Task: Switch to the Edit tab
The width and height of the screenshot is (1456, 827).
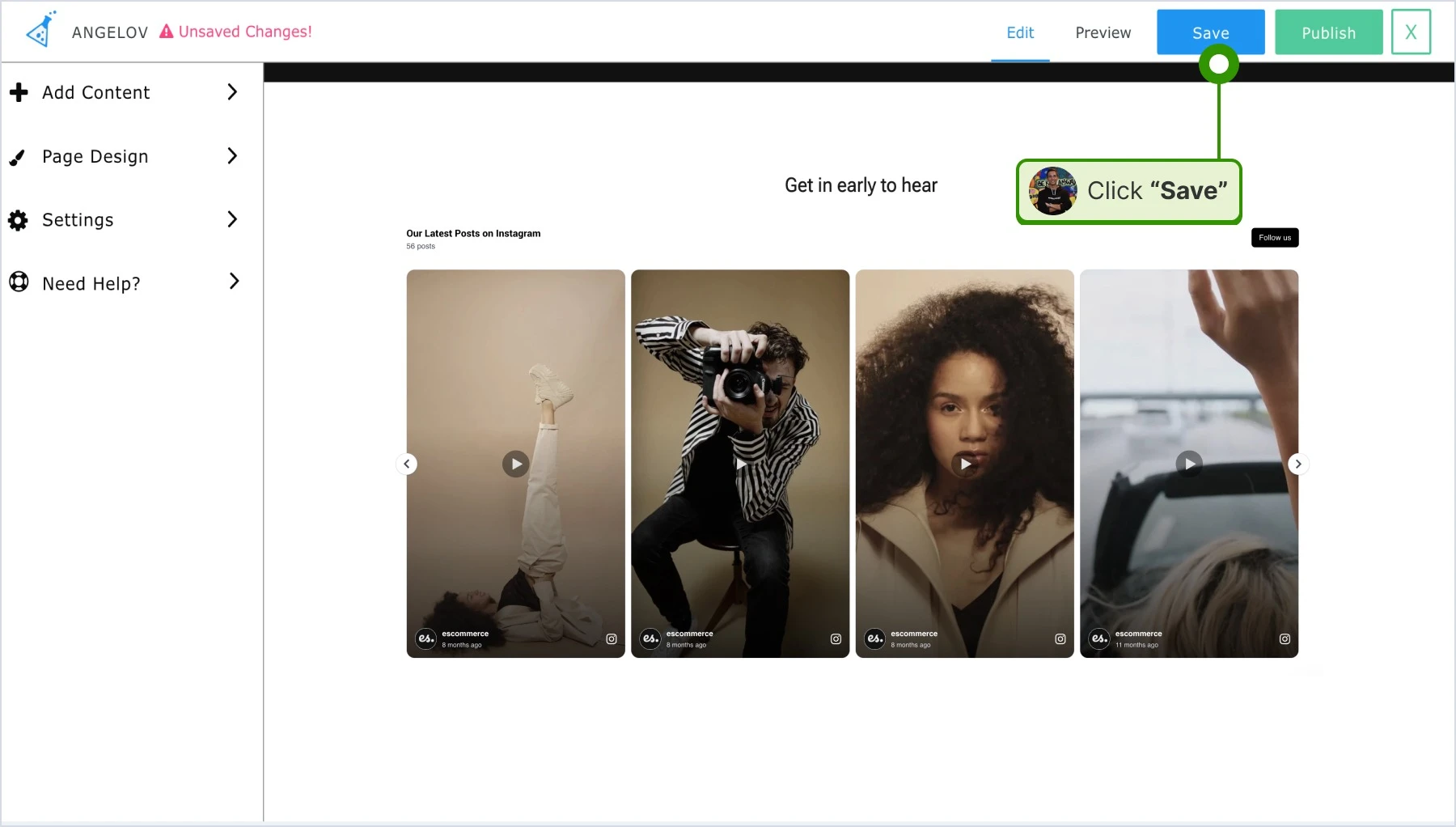Action: click(x=1020, y=33)
